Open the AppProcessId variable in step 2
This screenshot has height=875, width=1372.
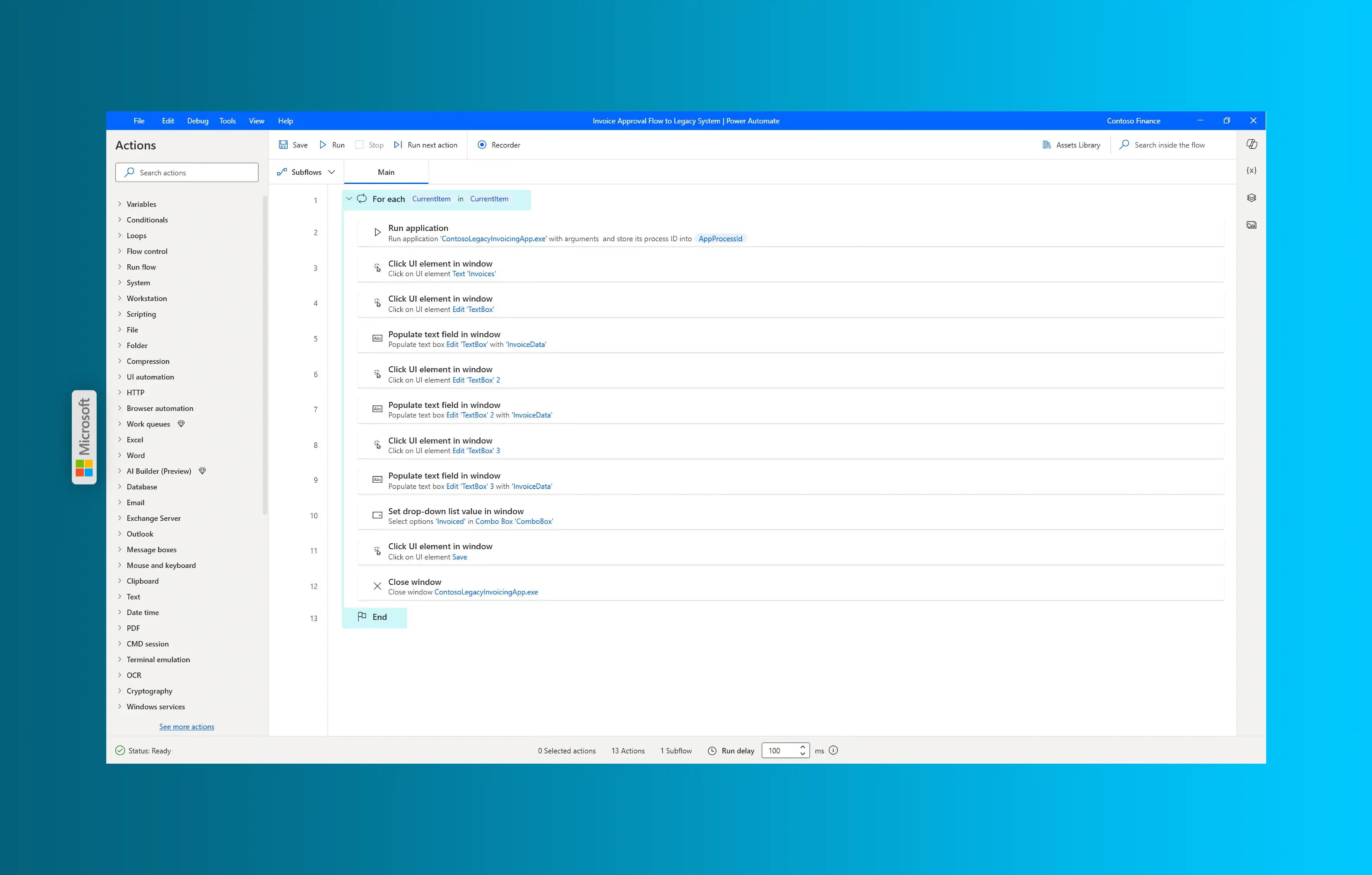[x=720, y=238]
